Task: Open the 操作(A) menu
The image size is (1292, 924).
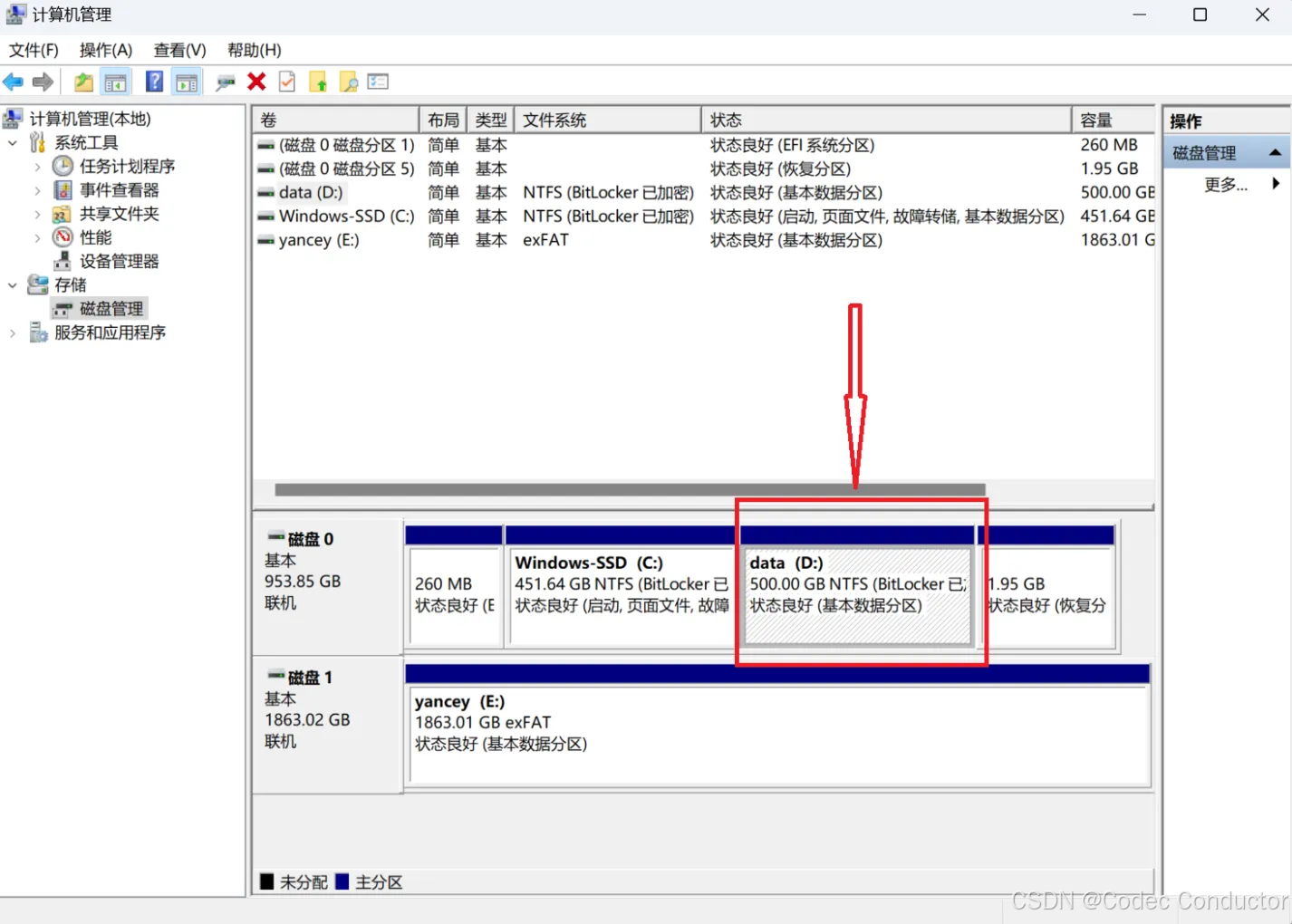Action: (x=106, y=50)
